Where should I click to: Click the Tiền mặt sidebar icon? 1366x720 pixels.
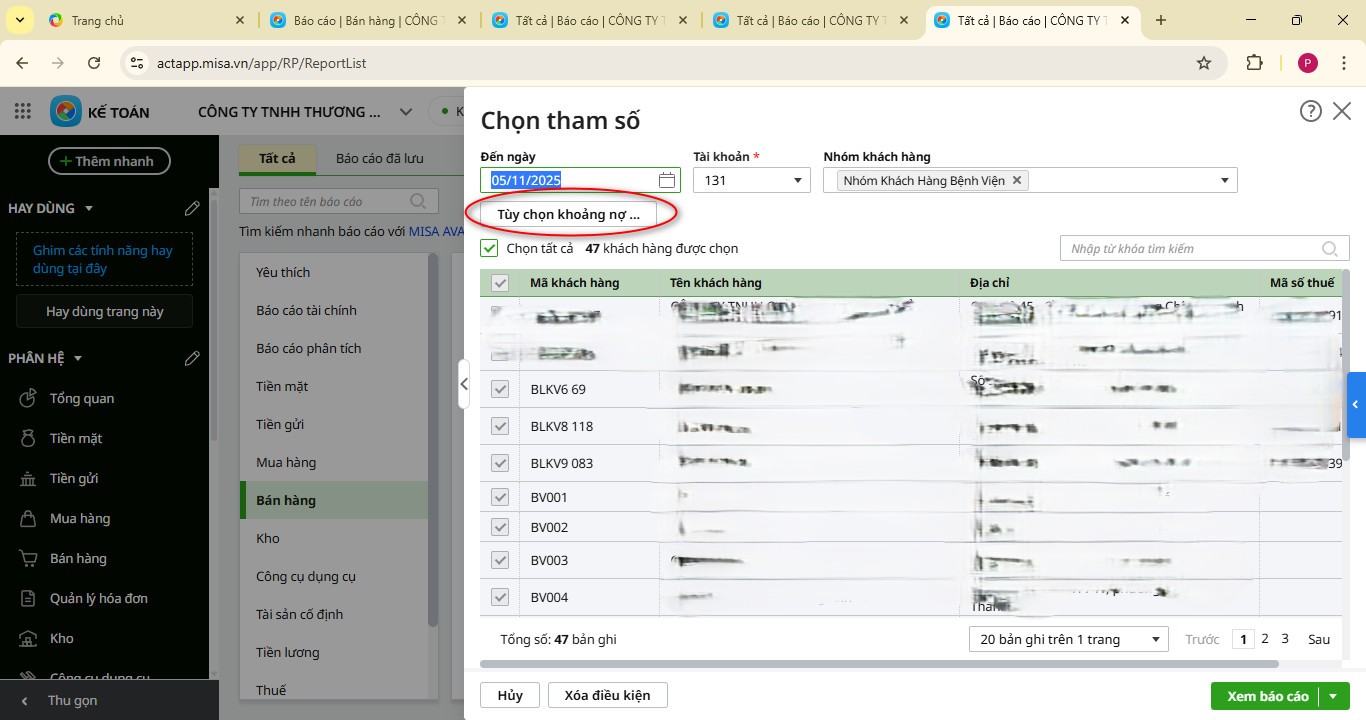pos(29,438)
